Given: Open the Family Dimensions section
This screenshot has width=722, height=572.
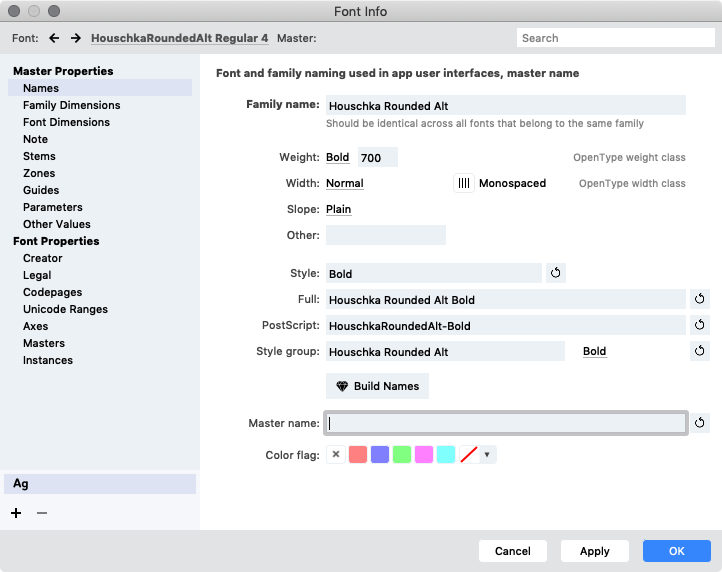Looking at the screenshot, I should tap(71, 105).
